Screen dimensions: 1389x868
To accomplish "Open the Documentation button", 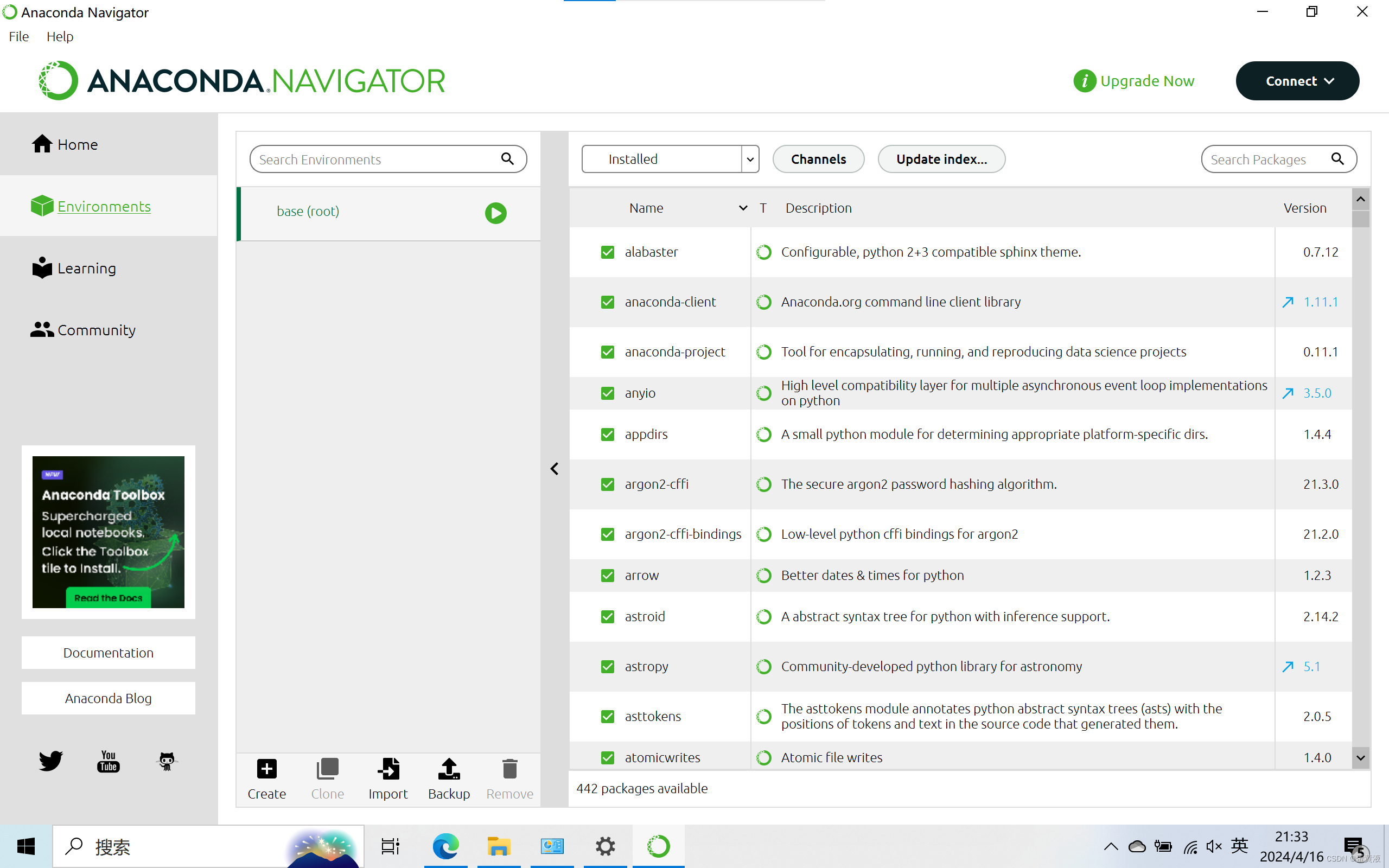I will tap(109, 653).
